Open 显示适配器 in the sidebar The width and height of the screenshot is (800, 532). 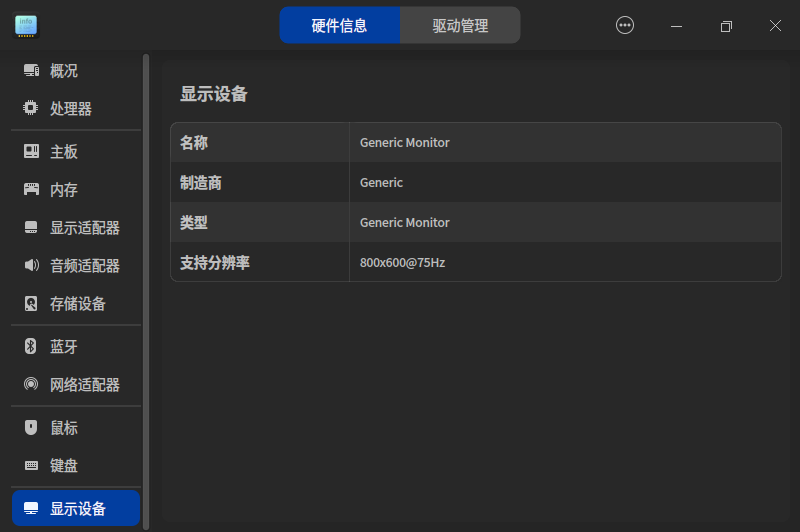[x=76, y=227]
